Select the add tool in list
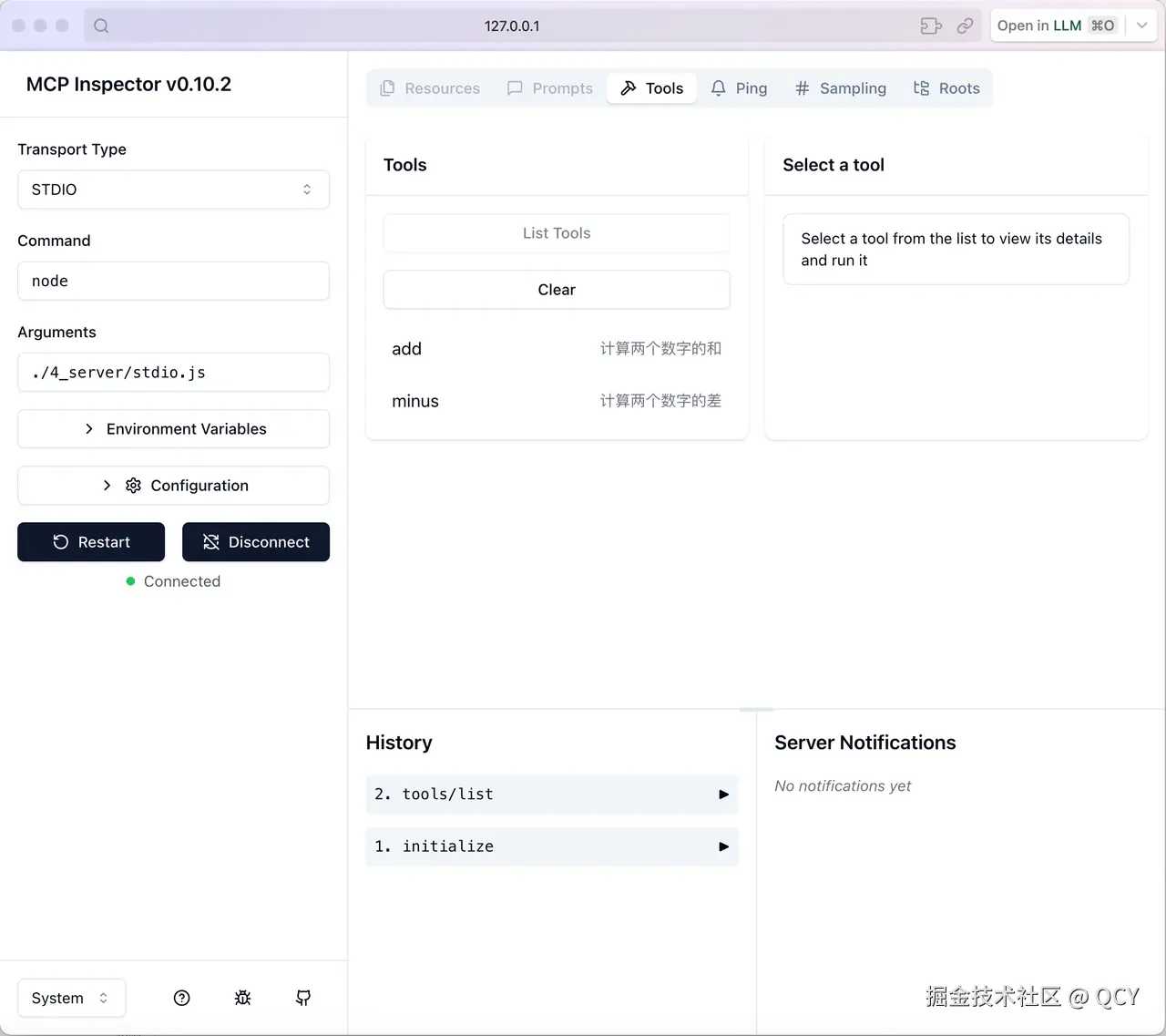Screen dimensions: 1166x1036 pos(557,349)
